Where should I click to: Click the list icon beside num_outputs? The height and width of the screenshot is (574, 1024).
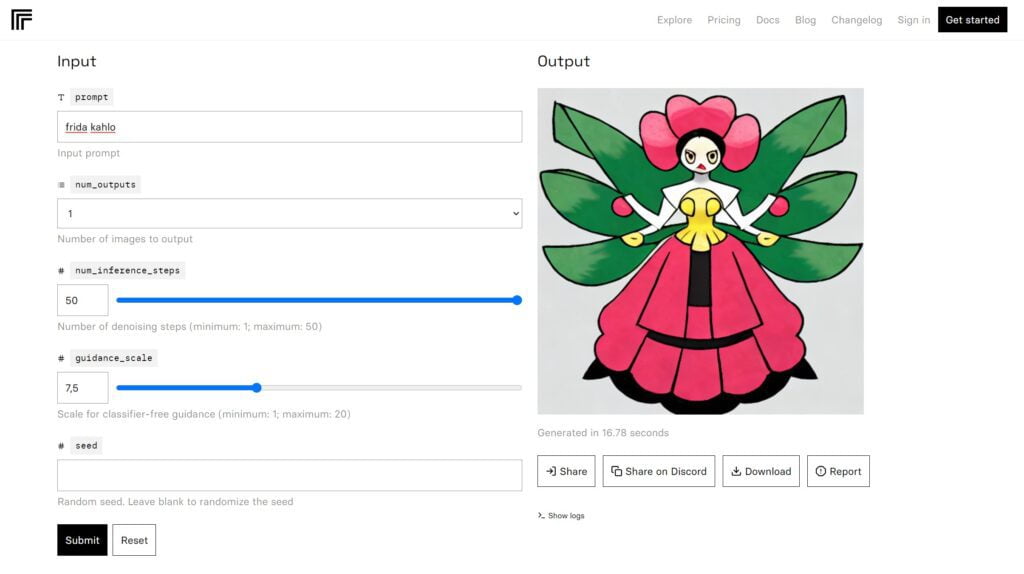click(61, 185)
